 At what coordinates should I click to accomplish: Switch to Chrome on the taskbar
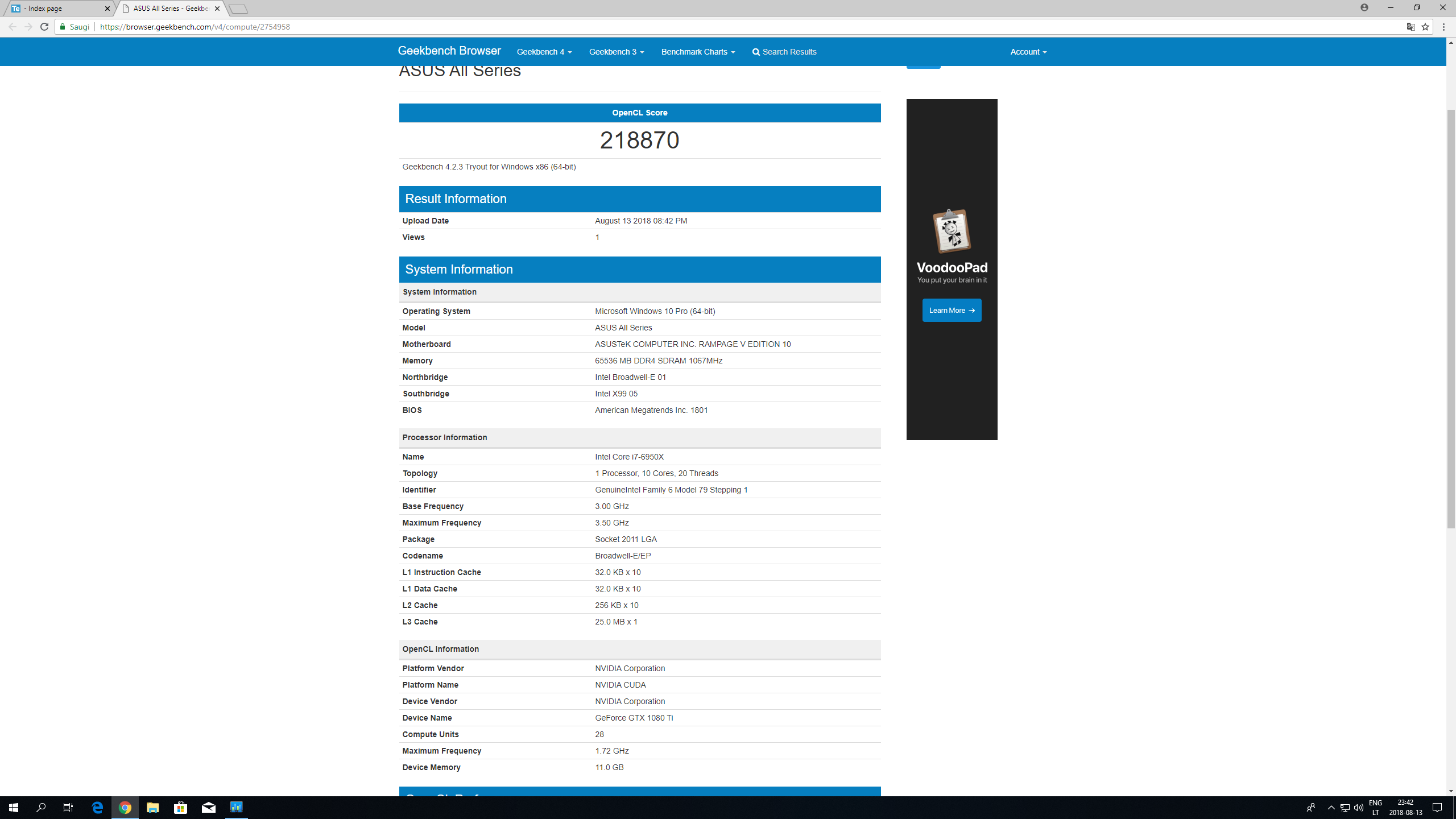[x=125, y=807]
